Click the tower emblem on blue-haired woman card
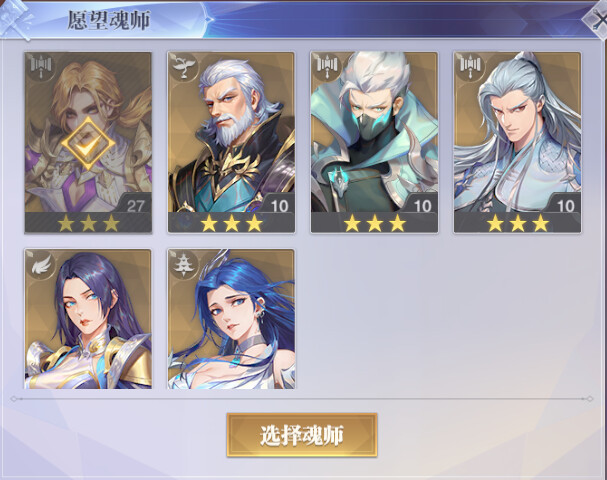The image size is (607, 480). click(184, 264)
